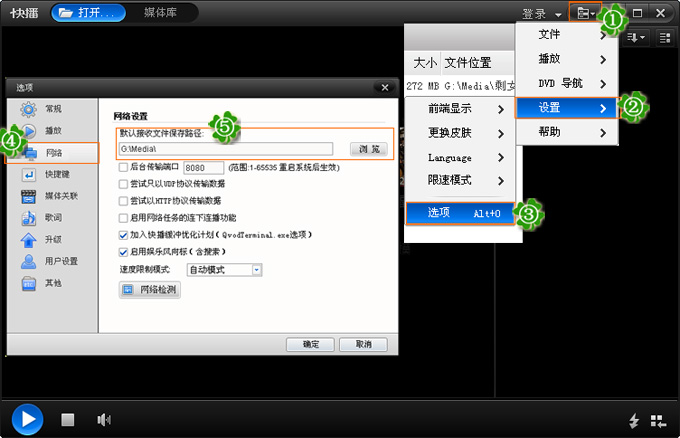Click the layout icon in bottom right corner
This screenshot has height=438, width=680.
click(658, 421)
